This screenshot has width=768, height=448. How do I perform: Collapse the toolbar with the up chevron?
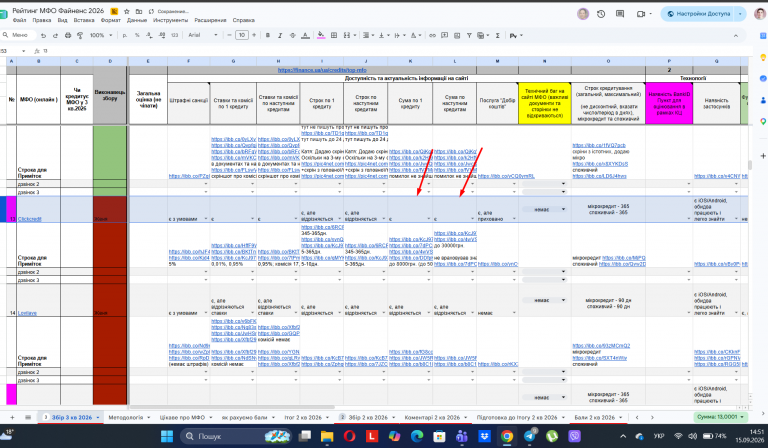coord(736,35)
